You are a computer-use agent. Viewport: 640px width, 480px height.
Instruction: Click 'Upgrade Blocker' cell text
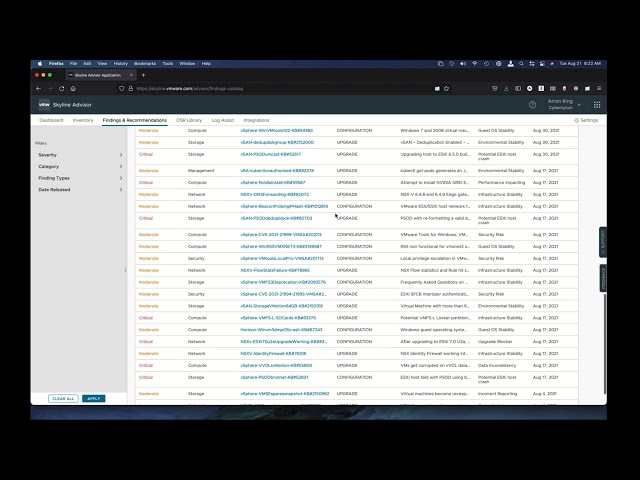pyautogui.click(x=495, y=342)
